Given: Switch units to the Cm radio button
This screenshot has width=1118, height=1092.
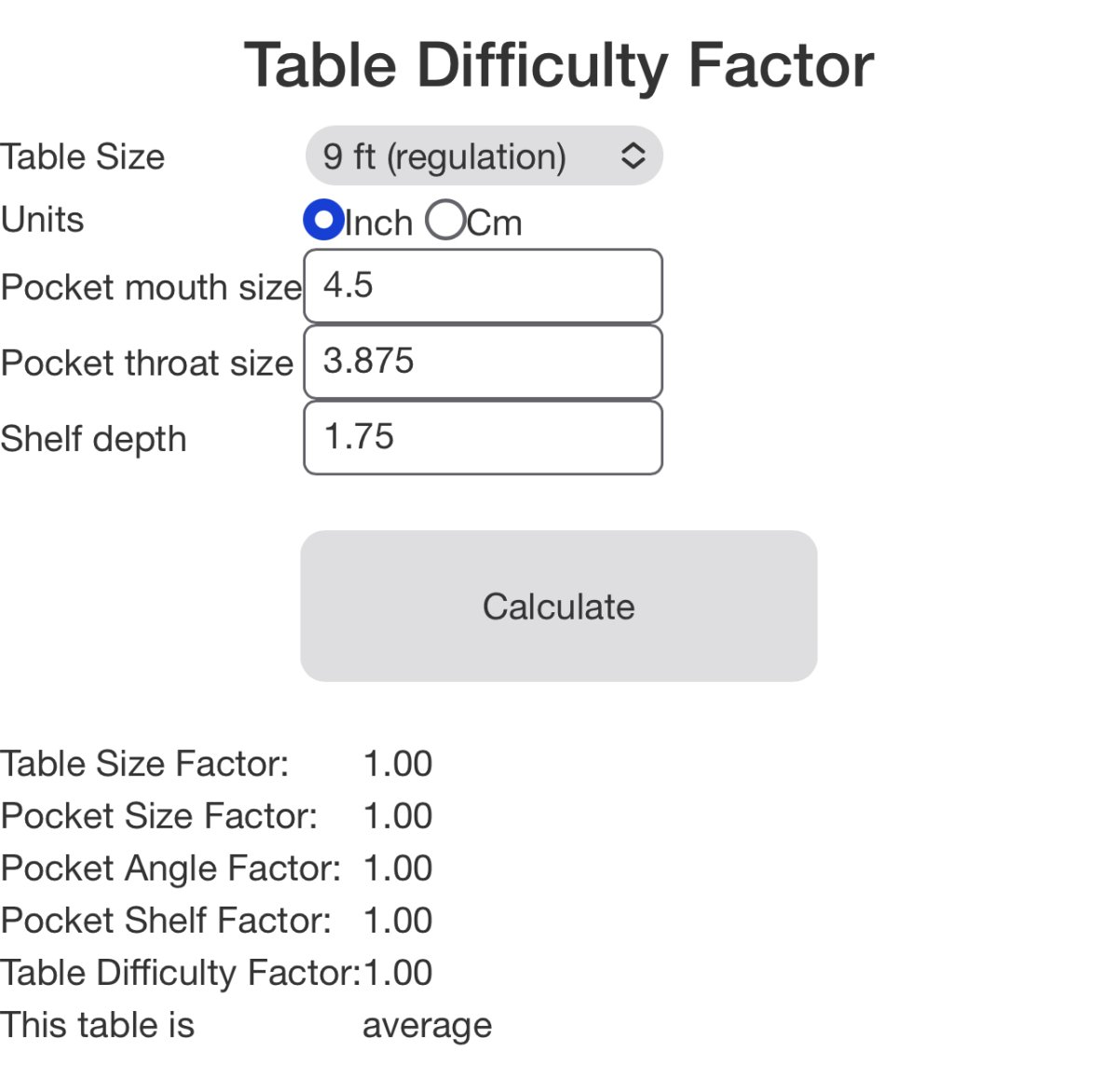Looking at the screenshot, I should click(x=444, y=221).
